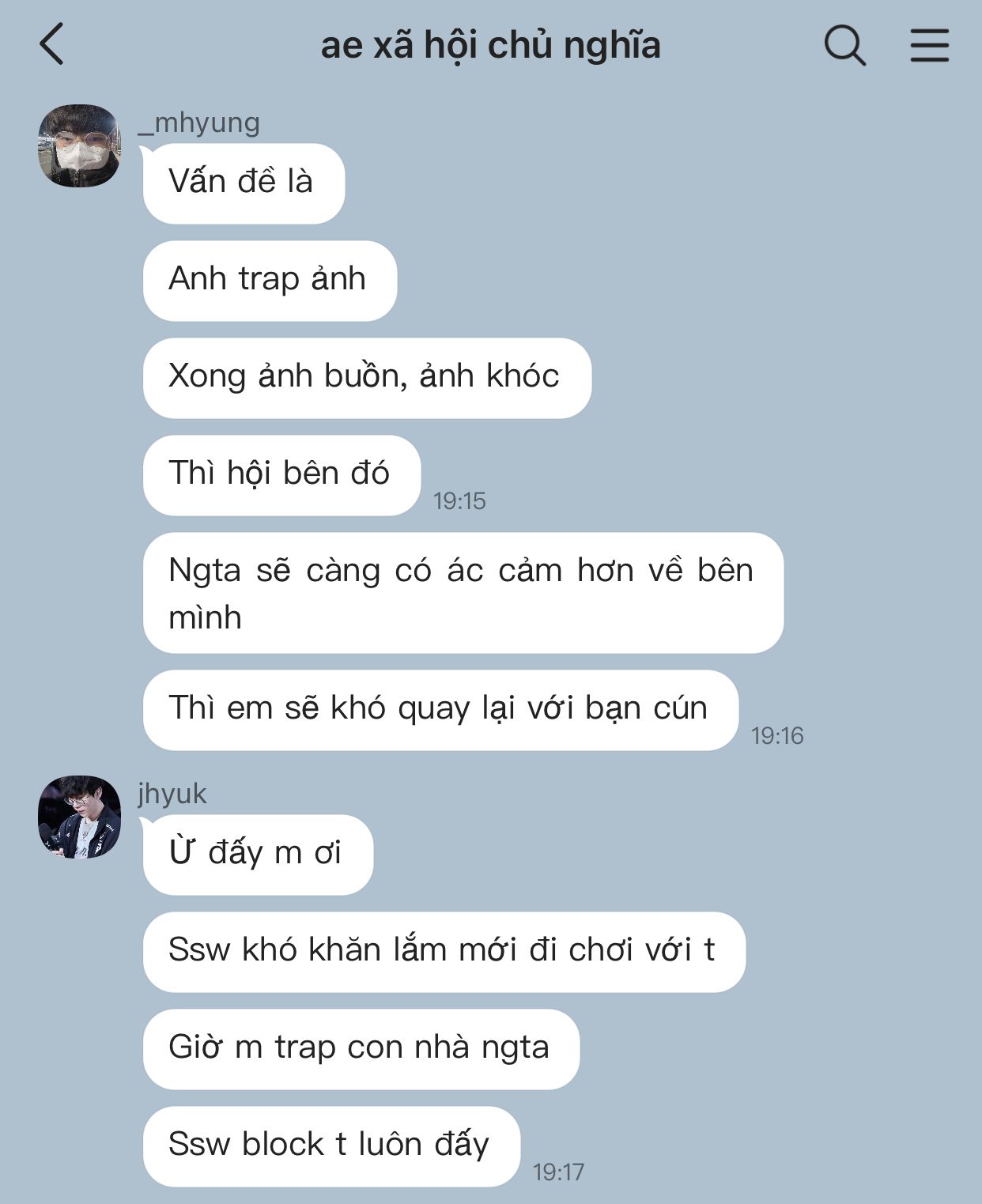982x1204 pixels.
Task: Select message Thì em sẽ khó quay lại
Action: 440,710
